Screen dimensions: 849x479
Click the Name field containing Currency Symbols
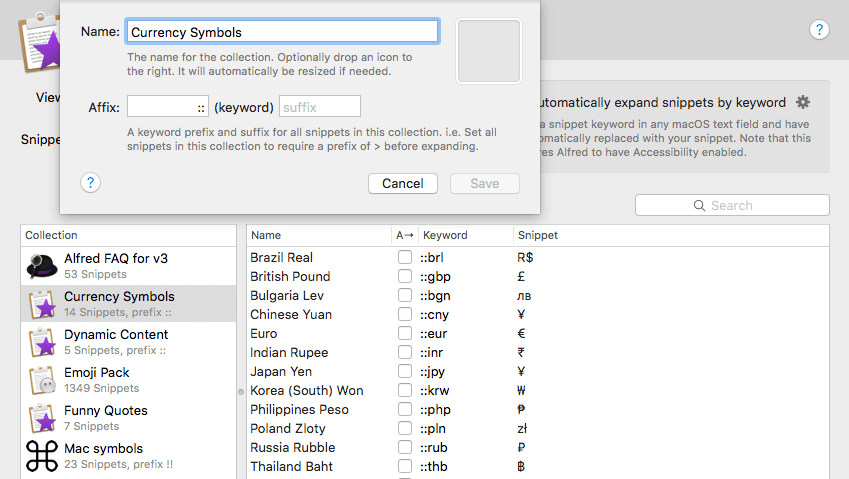pos(282,32)
